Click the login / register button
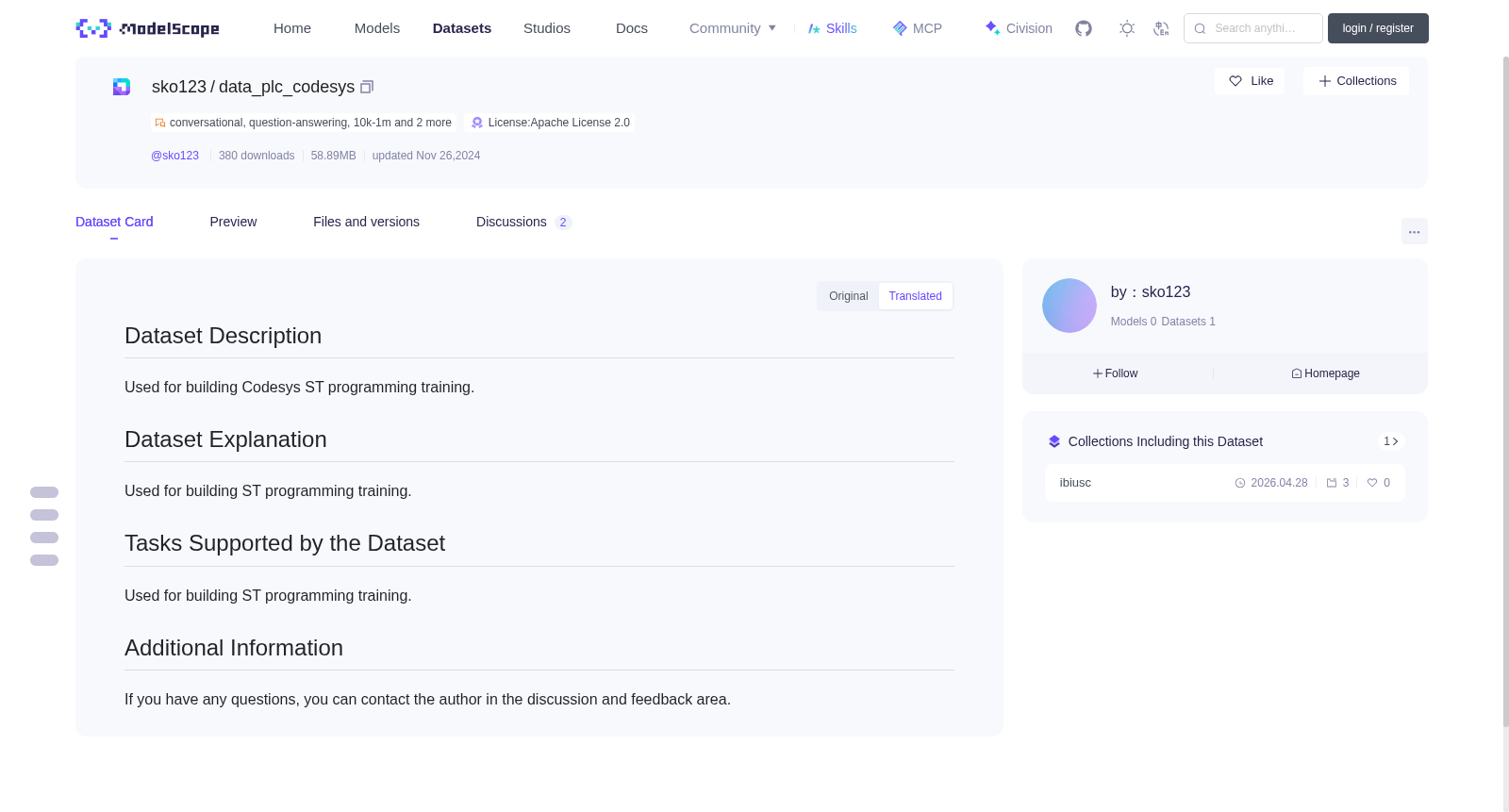1509x812 pixels. click(x=1378, y=28)
